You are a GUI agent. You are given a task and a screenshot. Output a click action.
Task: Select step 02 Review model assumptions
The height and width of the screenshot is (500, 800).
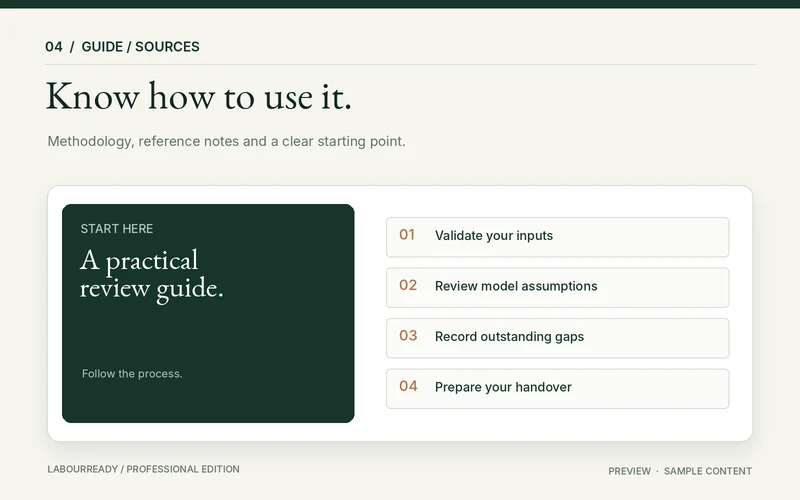tap(558, 288)
